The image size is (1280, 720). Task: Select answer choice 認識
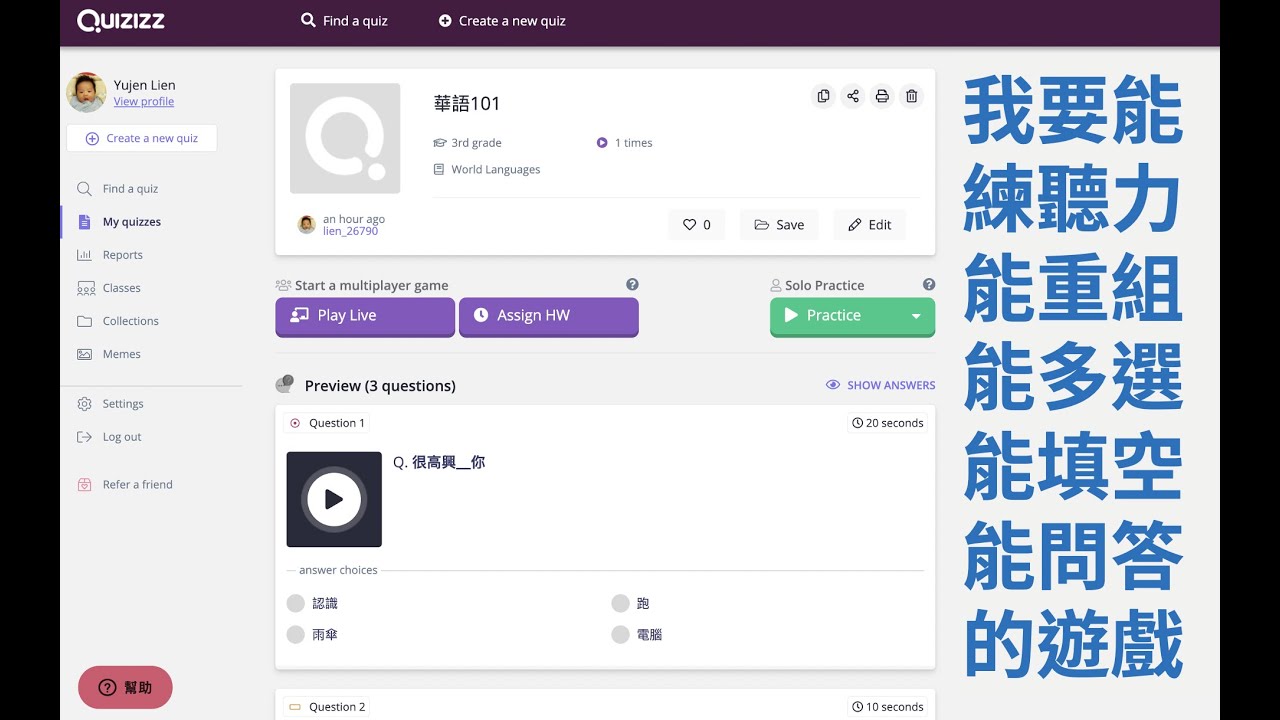tap(312, 603)
